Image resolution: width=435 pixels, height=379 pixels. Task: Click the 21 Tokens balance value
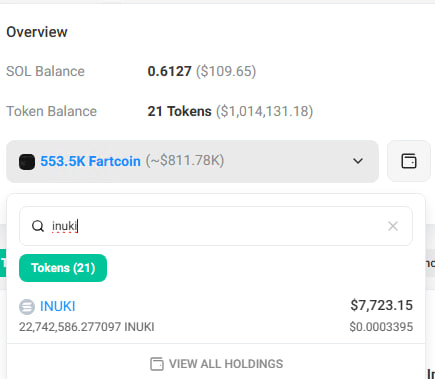(x=179, y=111)
